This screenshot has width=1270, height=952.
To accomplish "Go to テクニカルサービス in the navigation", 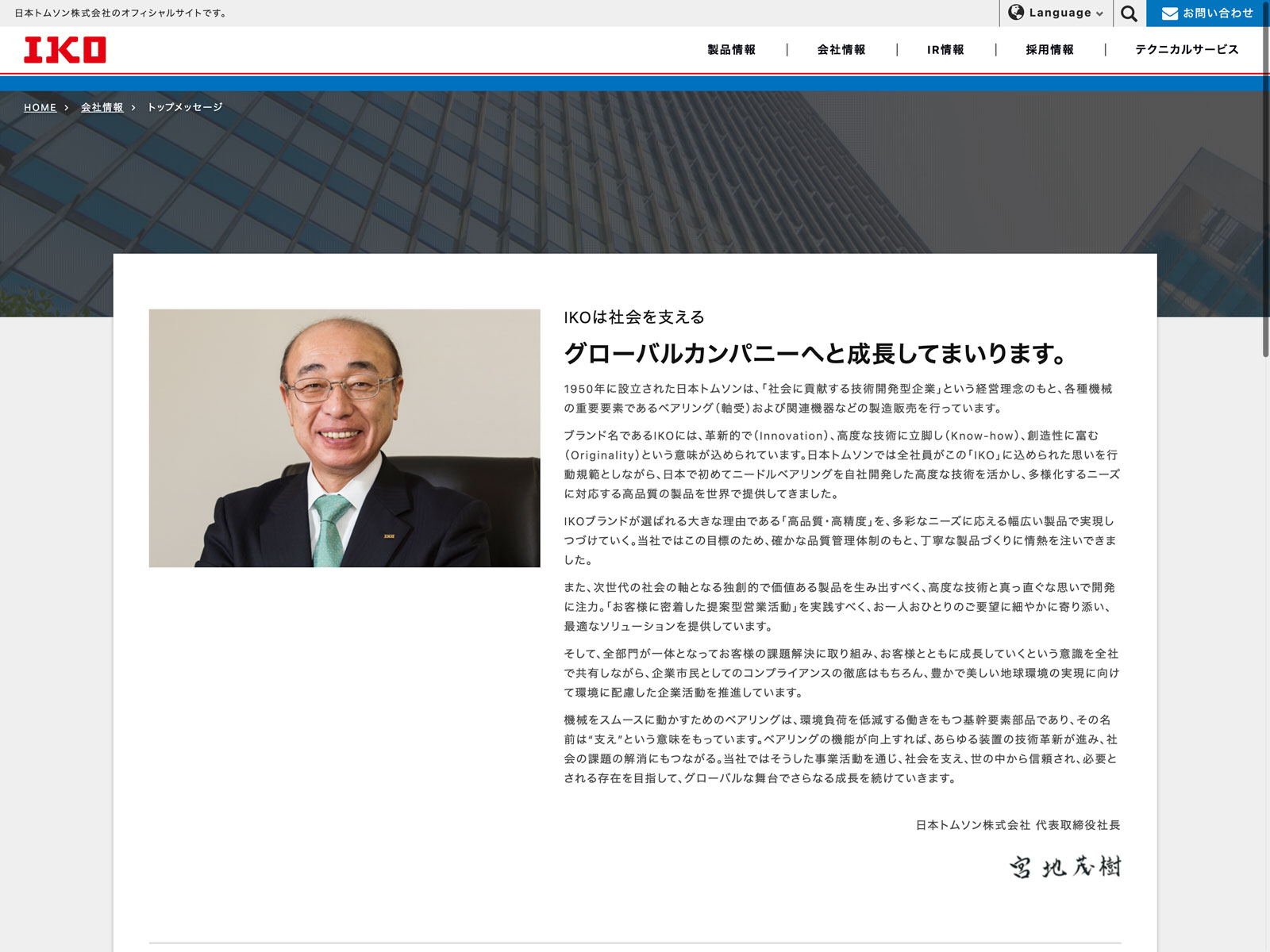I will 1187,50.
